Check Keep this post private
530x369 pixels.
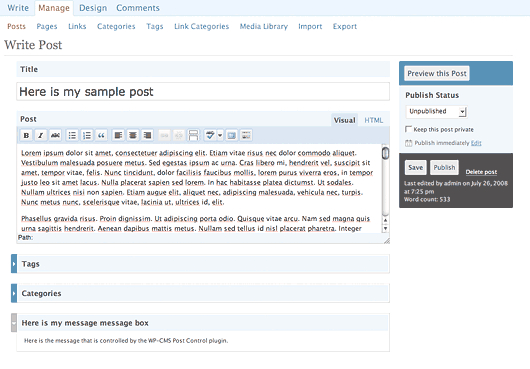(x=408, y=129)
